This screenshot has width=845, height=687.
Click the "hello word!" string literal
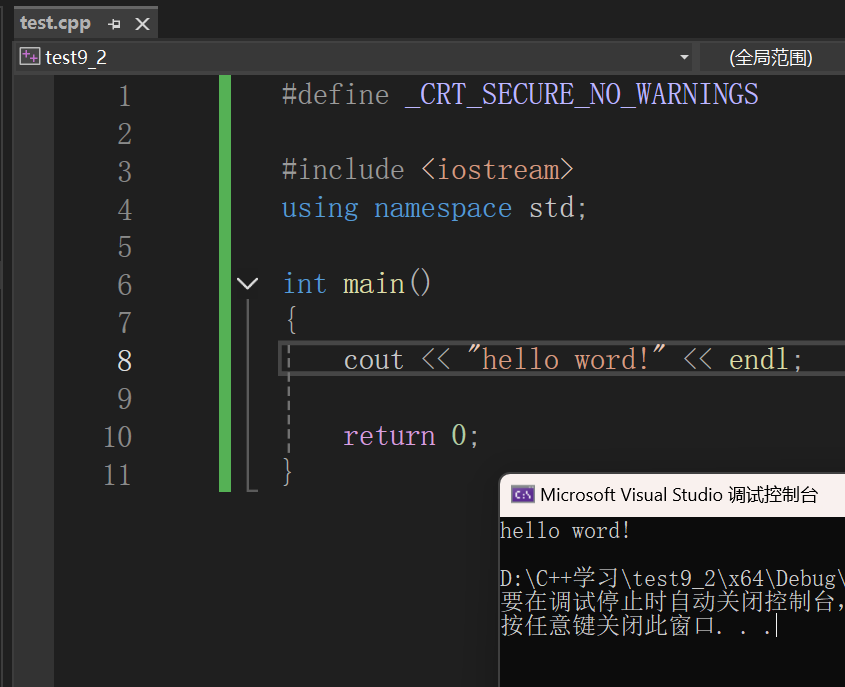tap(566, 358)
